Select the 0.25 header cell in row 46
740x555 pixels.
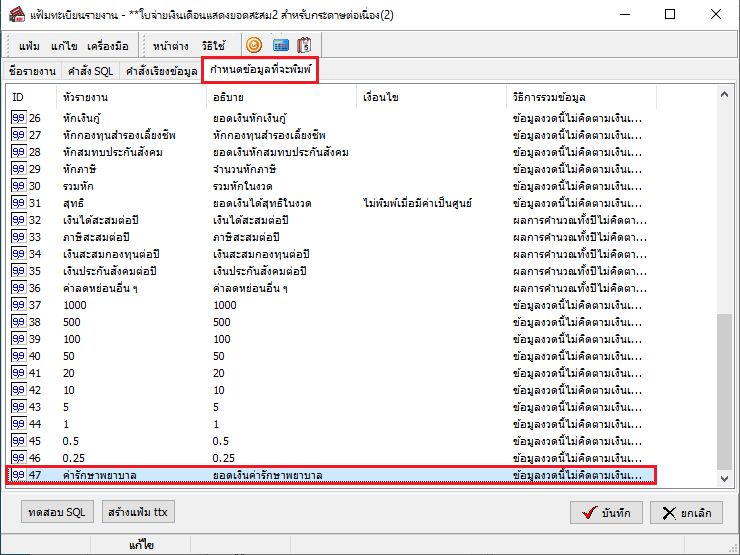pos(74,458)
